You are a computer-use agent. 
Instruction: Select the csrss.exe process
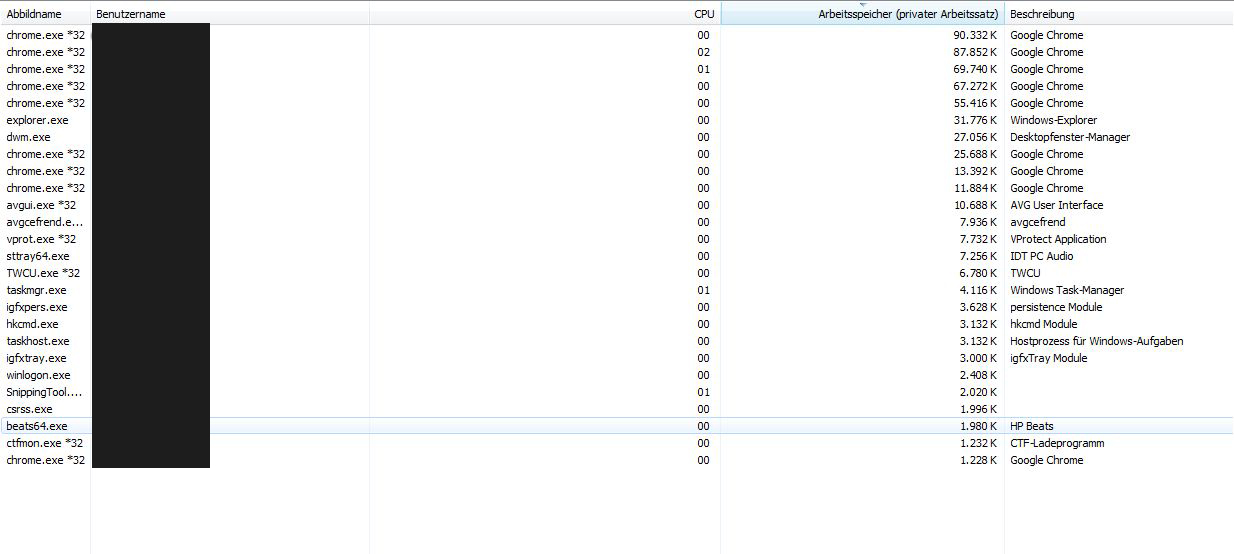617,409
